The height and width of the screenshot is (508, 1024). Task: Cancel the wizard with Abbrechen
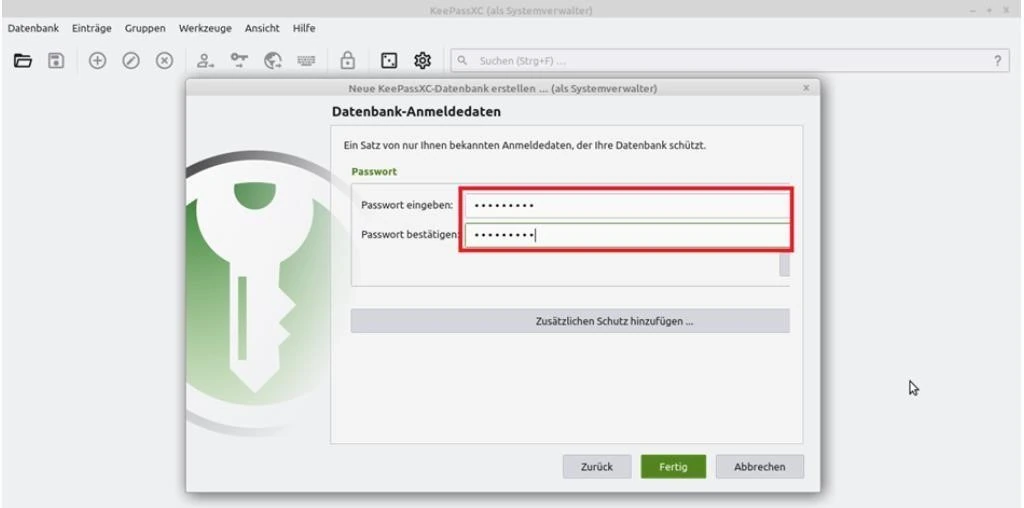click(760, 467)
